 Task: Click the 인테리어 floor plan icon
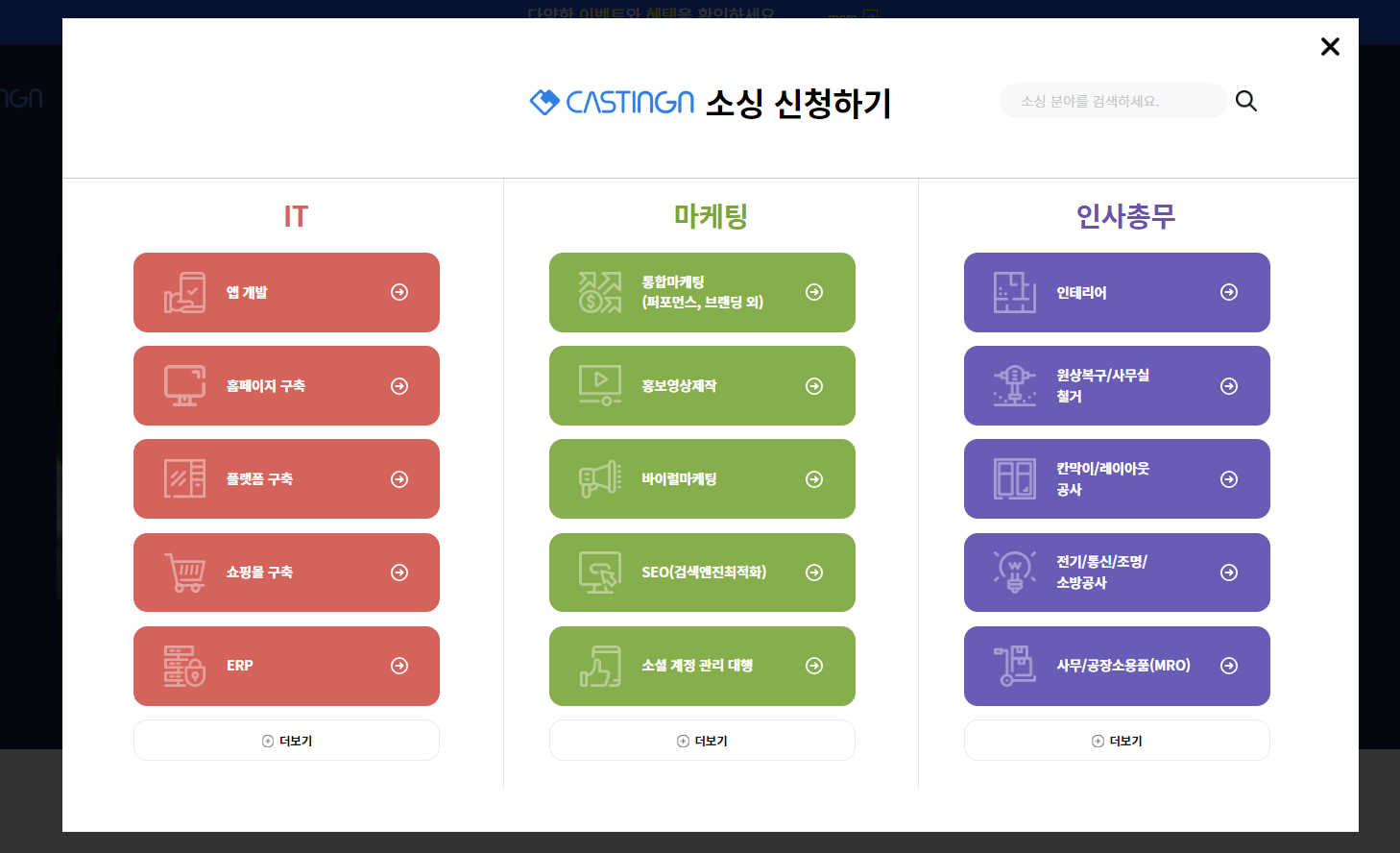pyautogui.click(x=1015, y=292)
